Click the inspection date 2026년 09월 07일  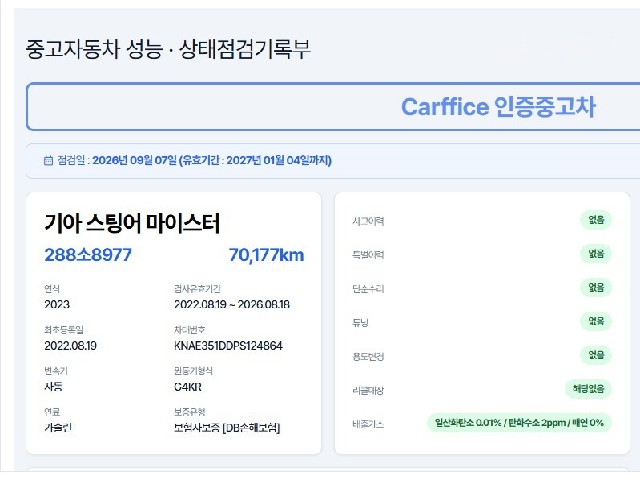134,160
